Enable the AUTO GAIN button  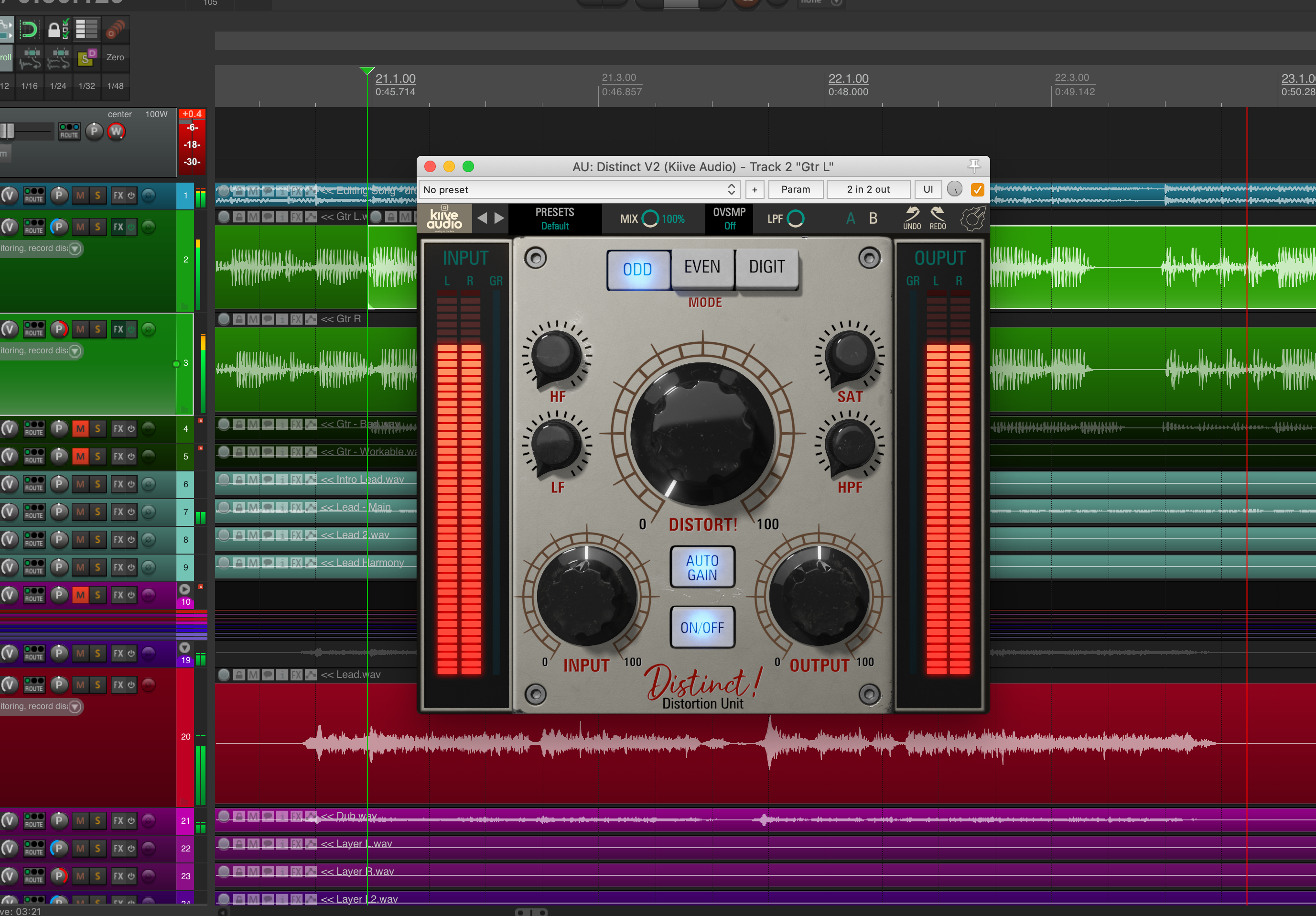pos(702,567)
